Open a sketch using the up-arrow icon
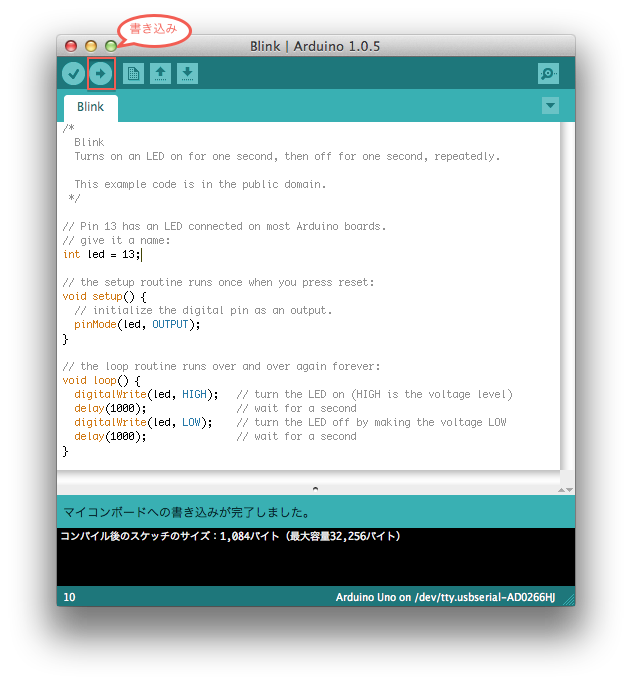The height and width of the screenshot is (685, 632). [160, 73]
